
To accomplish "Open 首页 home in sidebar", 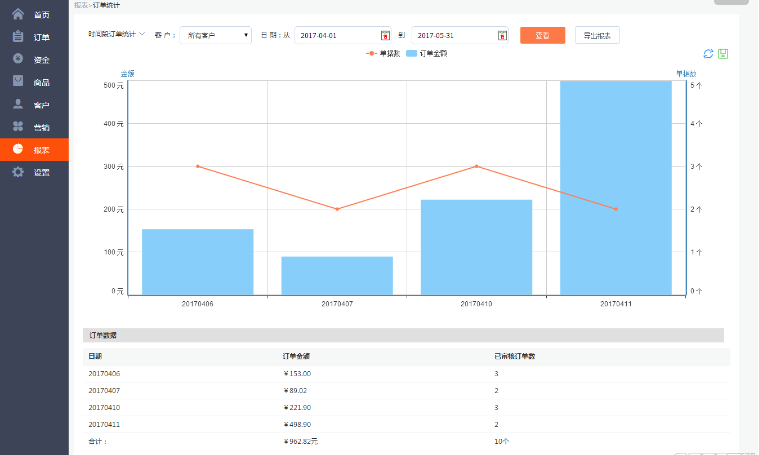I will (x=34, y=15).
